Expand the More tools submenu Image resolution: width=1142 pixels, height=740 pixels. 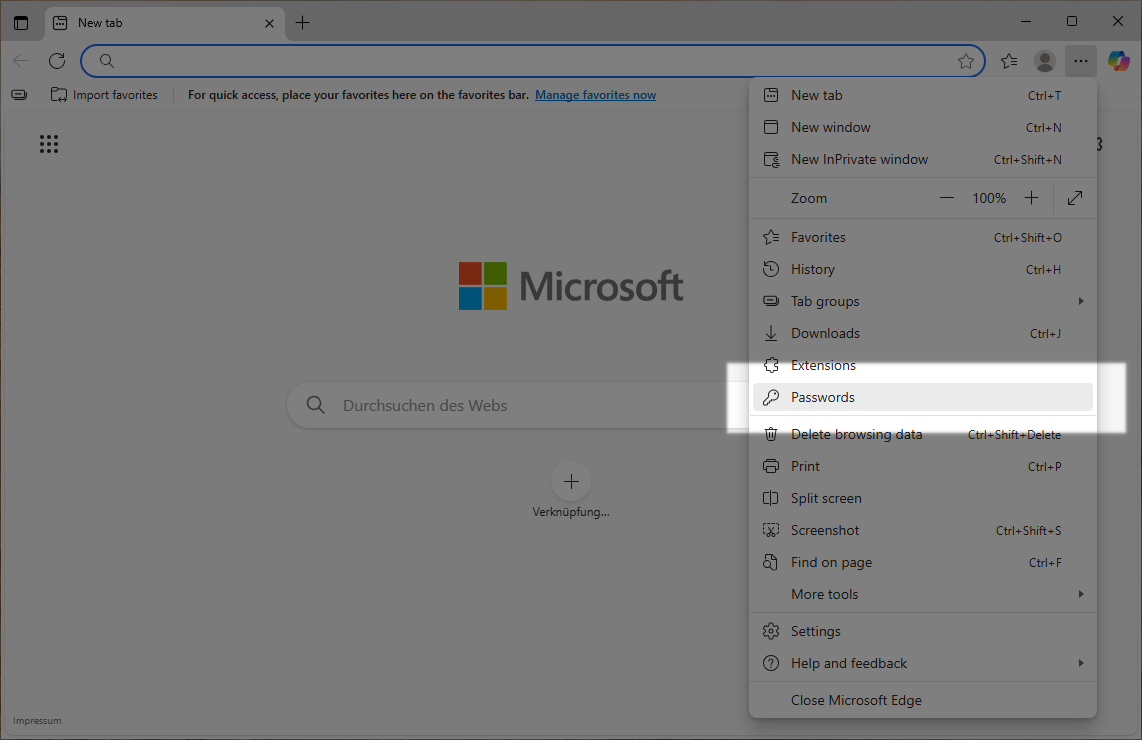coord(921,594)
